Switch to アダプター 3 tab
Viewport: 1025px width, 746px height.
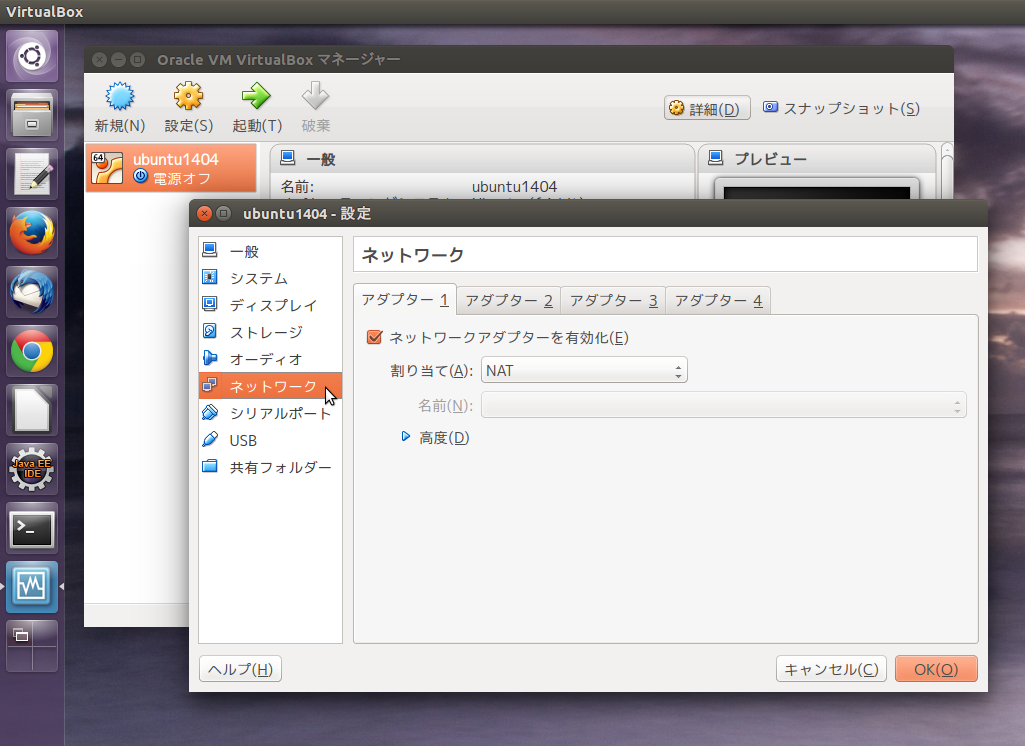pos(613,301)
